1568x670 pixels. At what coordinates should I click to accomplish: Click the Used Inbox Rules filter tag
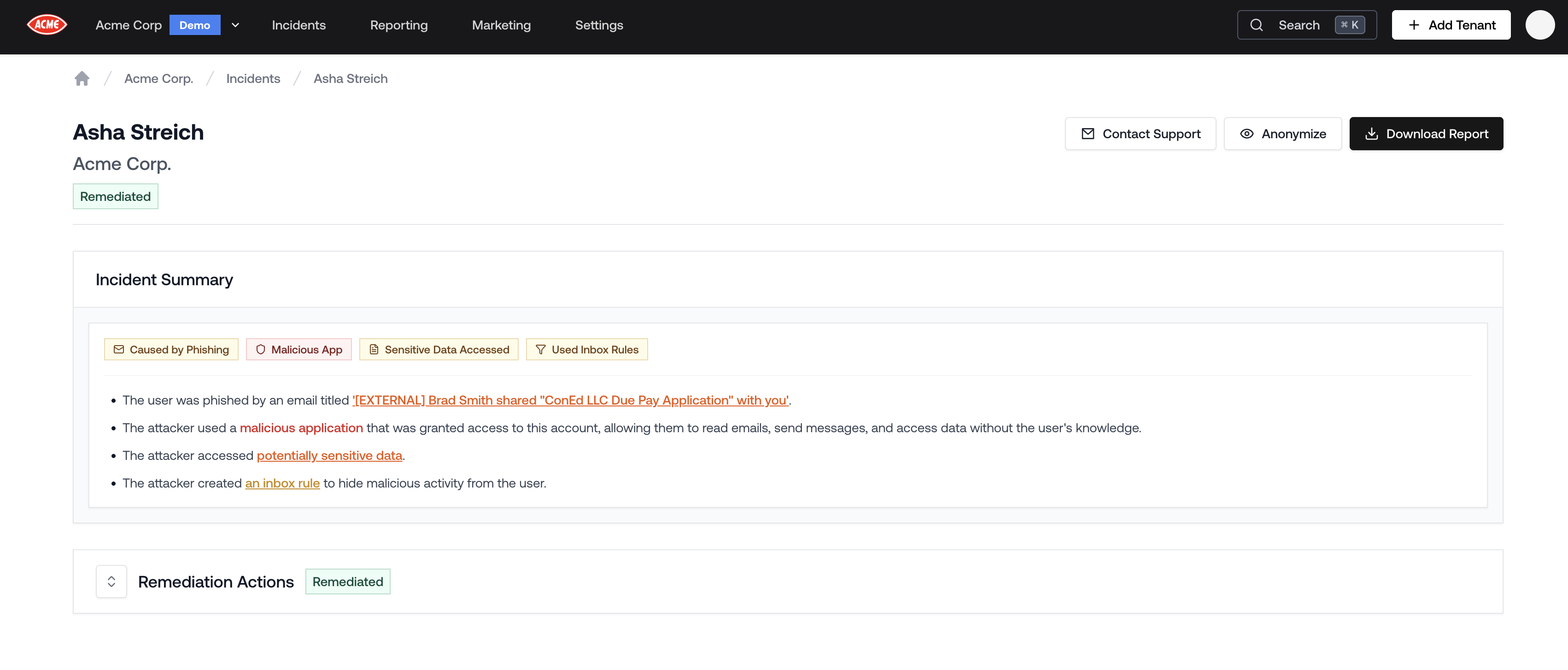coord(587,350)
